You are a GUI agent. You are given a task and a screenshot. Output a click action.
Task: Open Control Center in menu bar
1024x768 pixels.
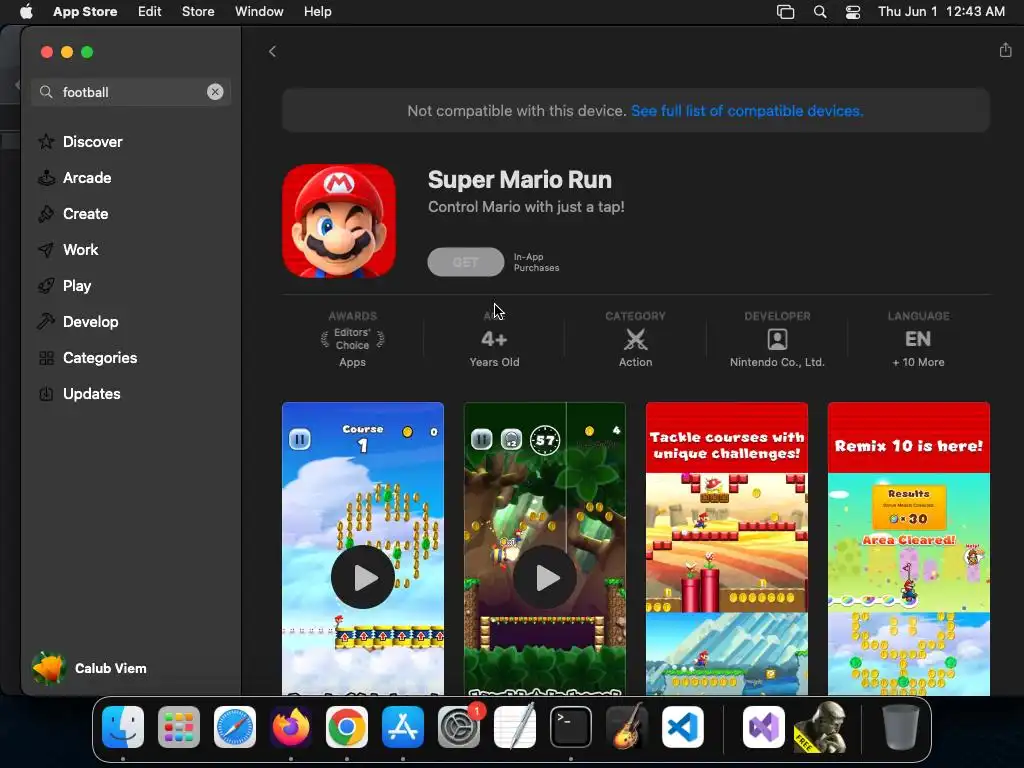pos(853,12)
